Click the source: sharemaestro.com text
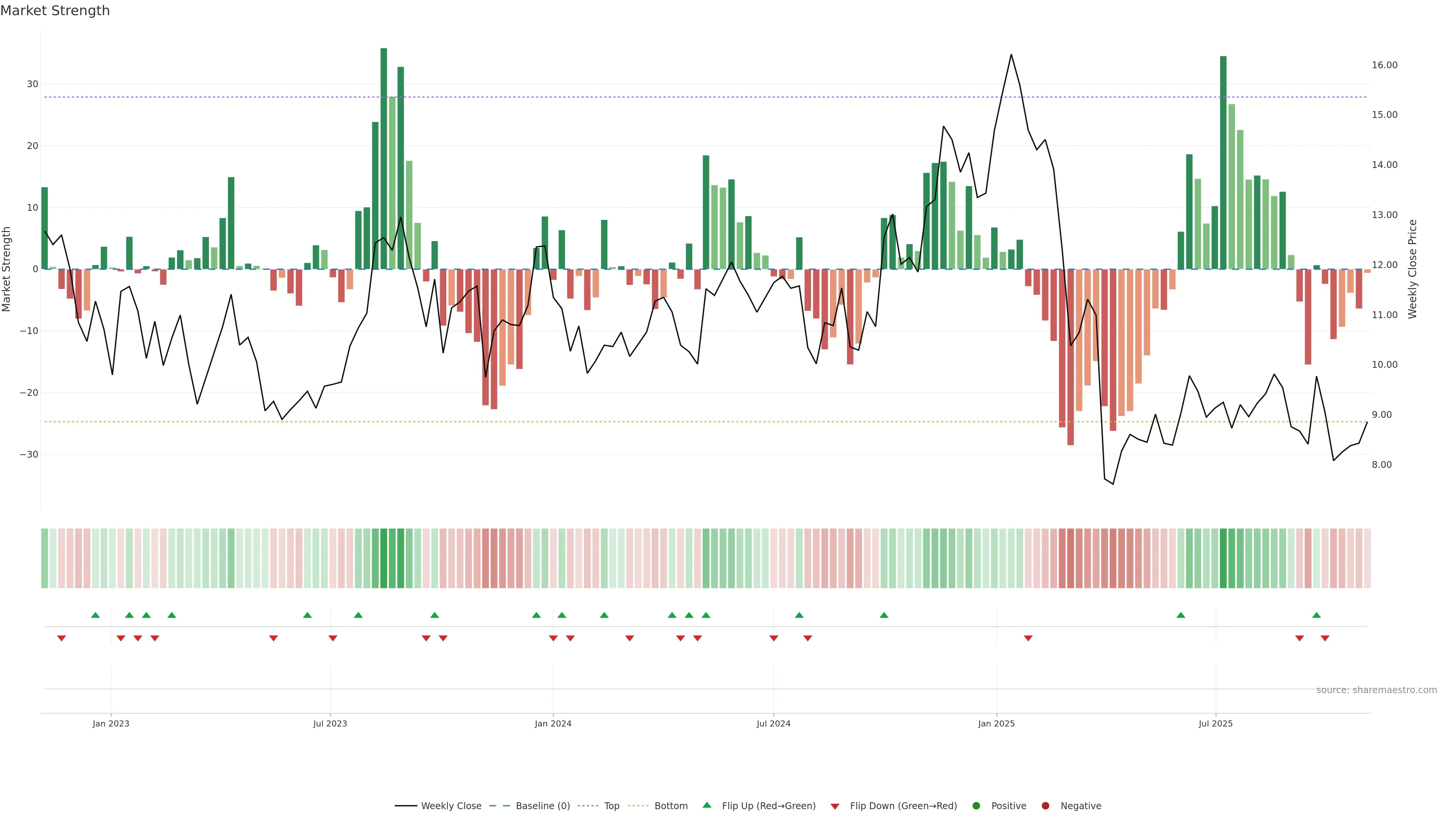This screenshot has width=1456, height=819. [x=1376, y=690]
